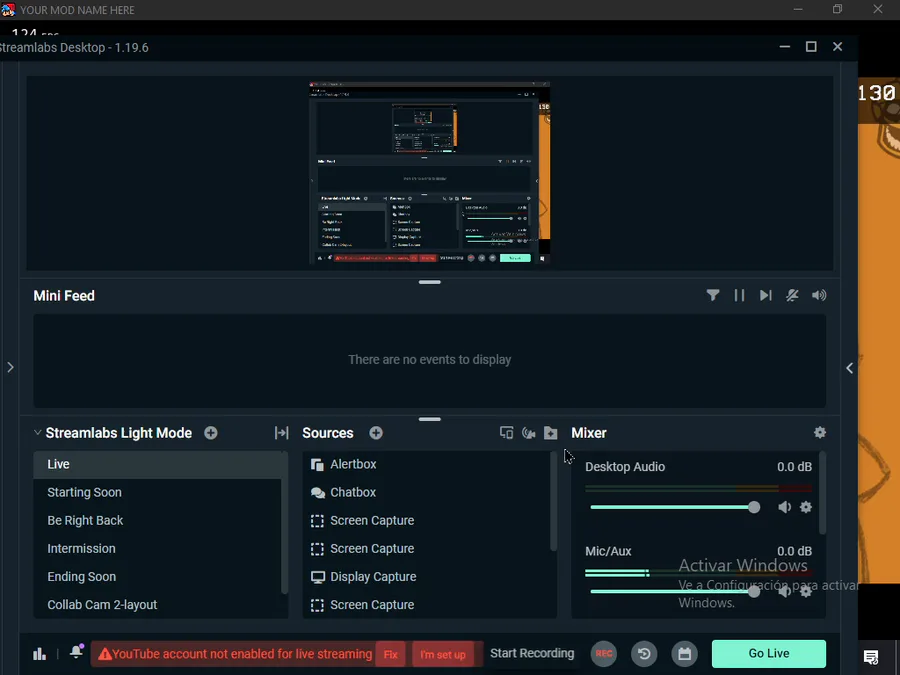This screenshot has height=675, width=900.
Task: Expand the left side panel chevron
Action: coord(10,367)
